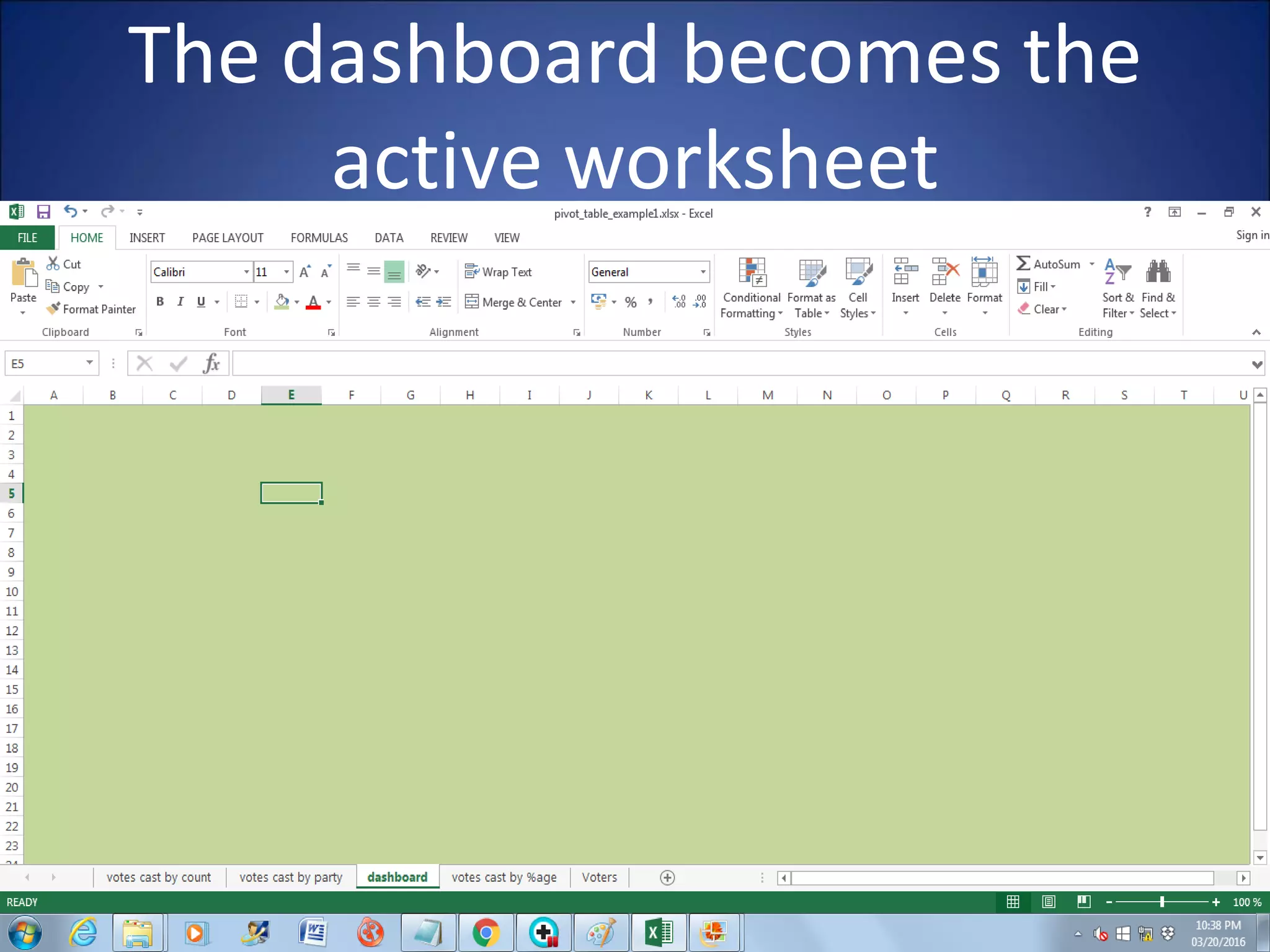Open the General number format dropdown
This screenshot has height=952, width=1270.
[x=703, y=272]
